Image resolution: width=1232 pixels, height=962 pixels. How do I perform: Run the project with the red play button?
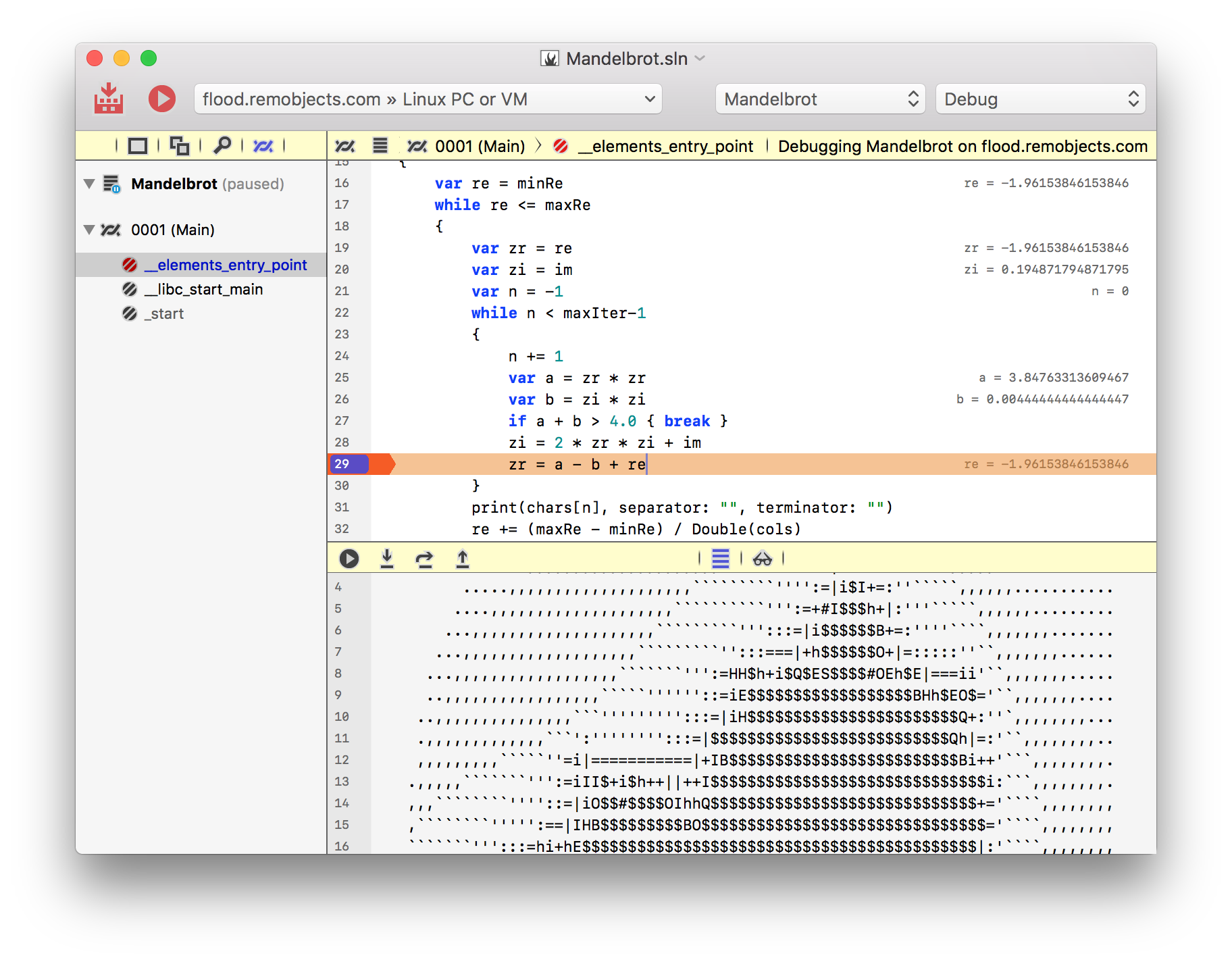(162, 99)
